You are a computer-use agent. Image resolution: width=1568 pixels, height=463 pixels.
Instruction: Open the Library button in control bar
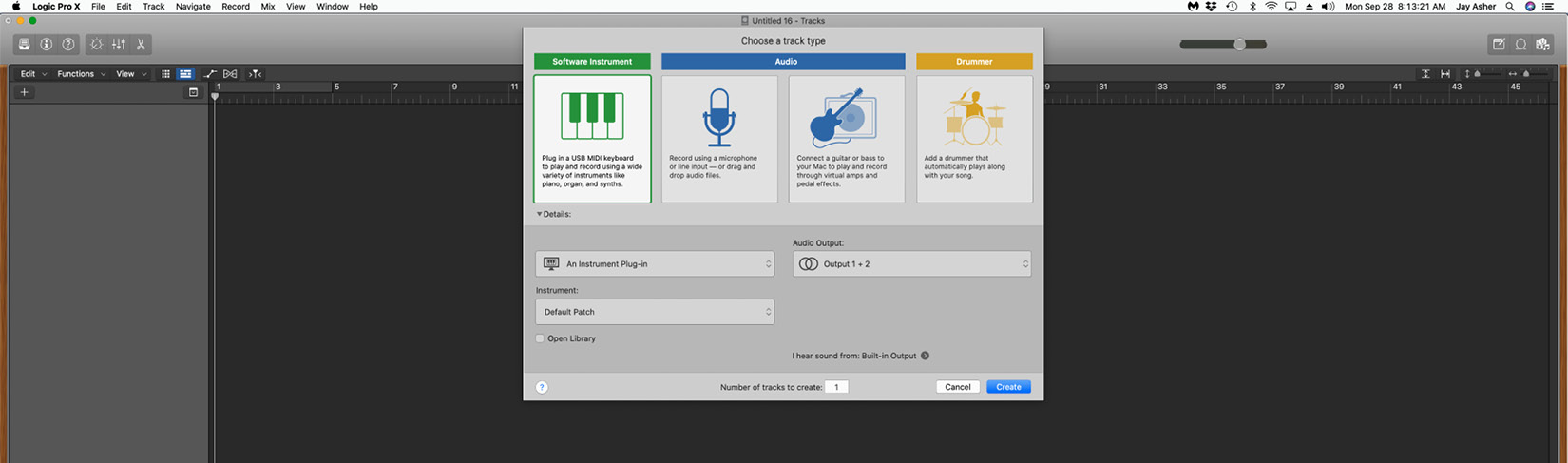[x=24, y=44]
